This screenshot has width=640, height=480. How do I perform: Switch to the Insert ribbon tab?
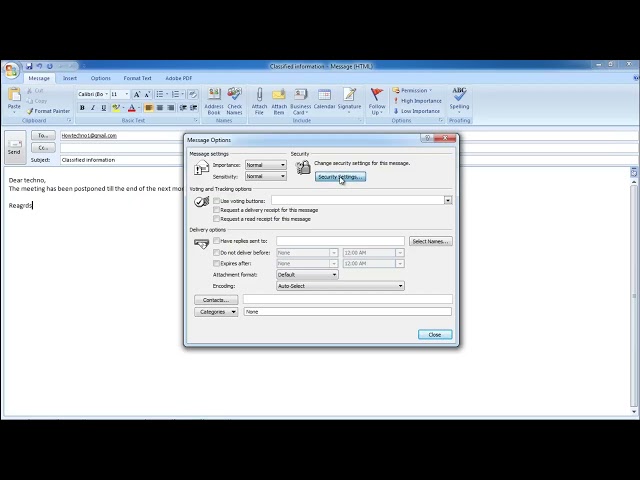70,78
